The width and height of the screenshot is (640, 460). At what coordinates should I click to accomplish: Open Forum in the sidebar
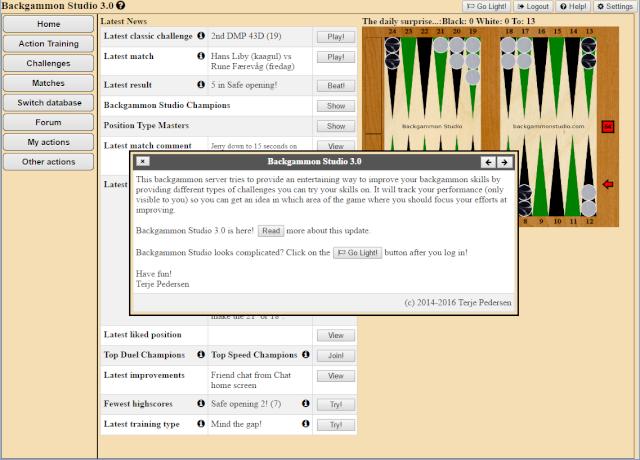49,122
